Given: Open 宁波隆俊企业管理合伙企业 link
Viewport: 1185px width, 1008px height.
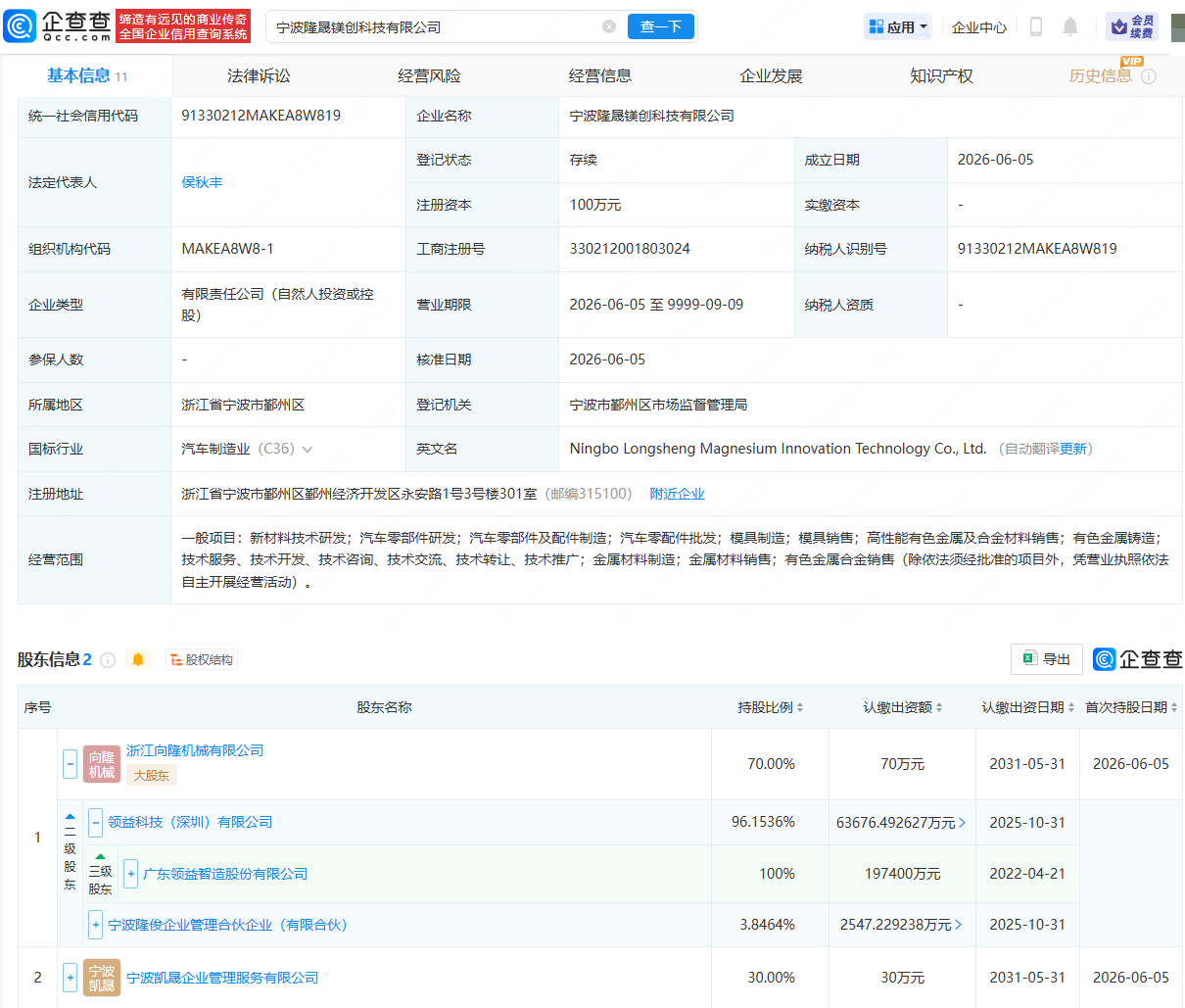Looking at the screenshot, I should click(x=227, y=925).
